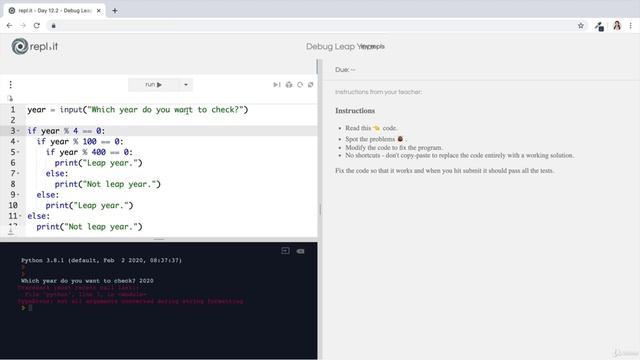Open the three-dot editor menu
640x360 pixels.
pyautogui.click(x=11, y=84)
